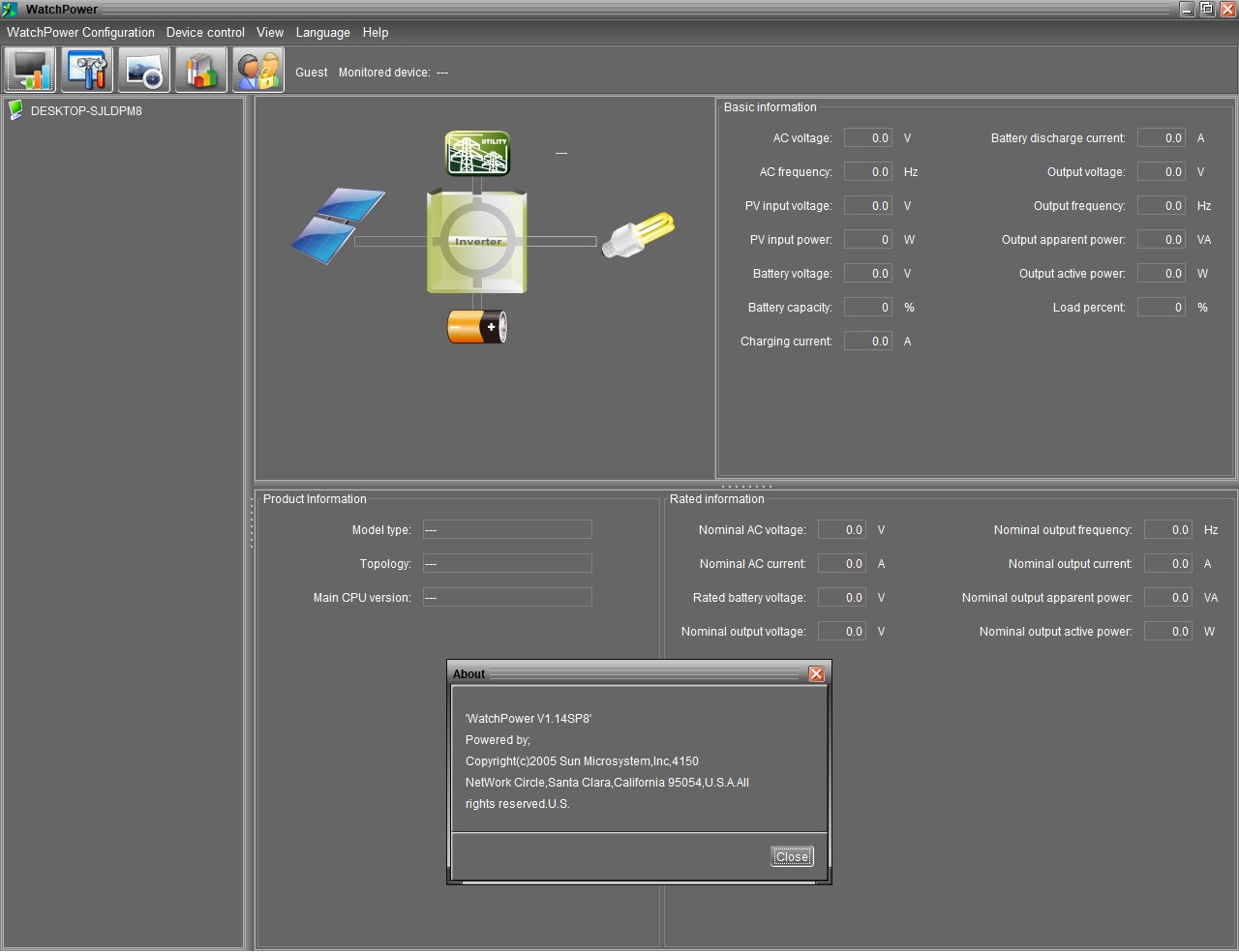The image size is (1239, 952).
Task: Click the Output frequency value field
Action: pos(1162,205)
